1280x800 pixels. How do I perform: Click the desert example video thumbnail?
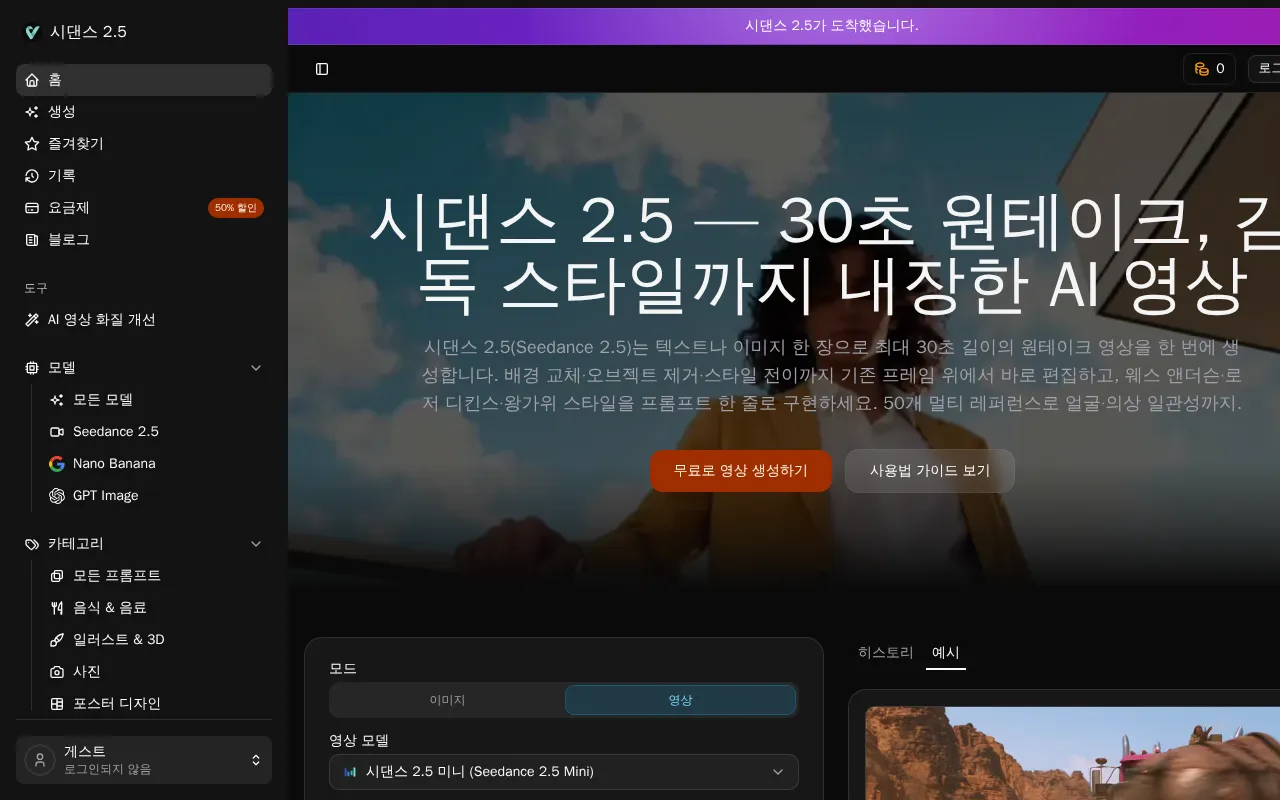(1072, 753)
